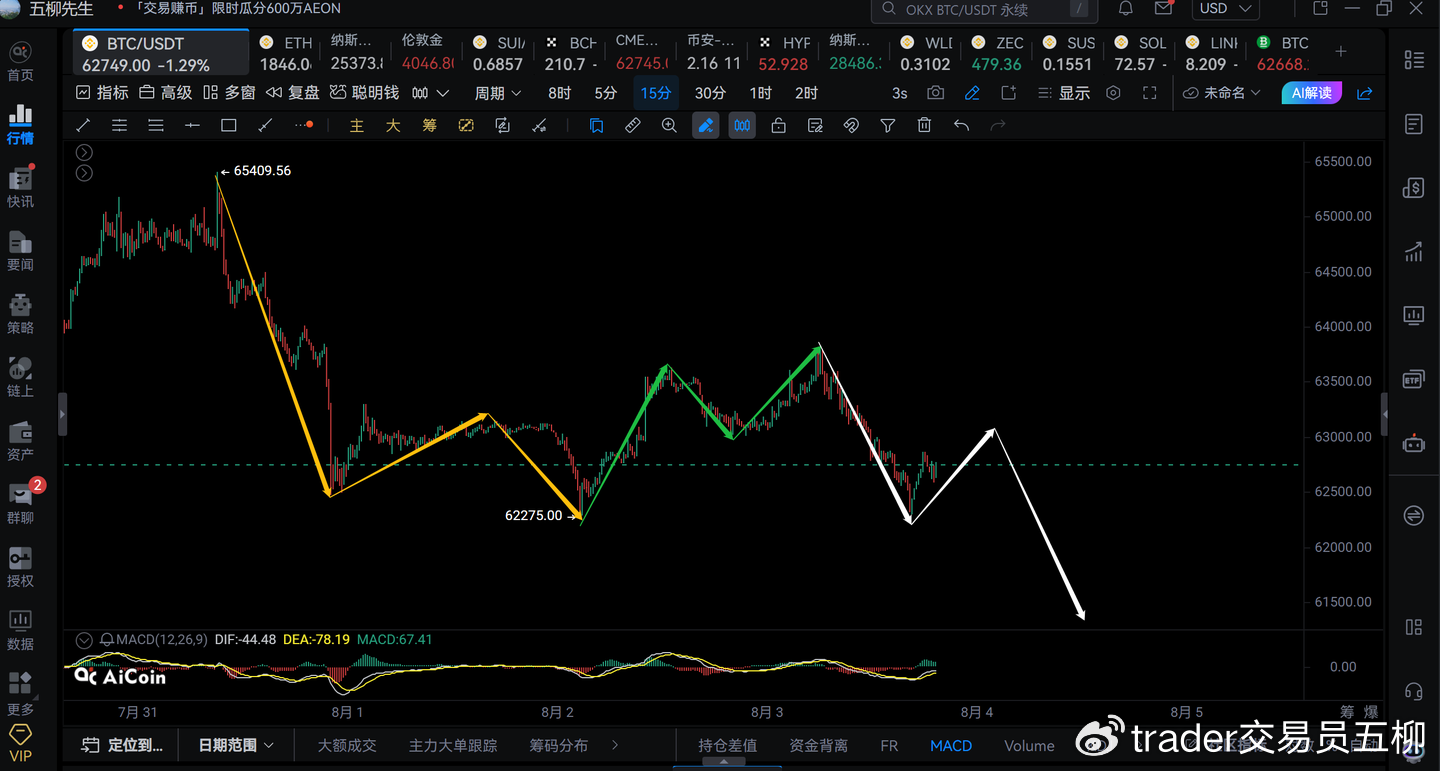The image size is (1440, 771).
Task: Select the 30分 timeframe button
Action: coord(710,93)
